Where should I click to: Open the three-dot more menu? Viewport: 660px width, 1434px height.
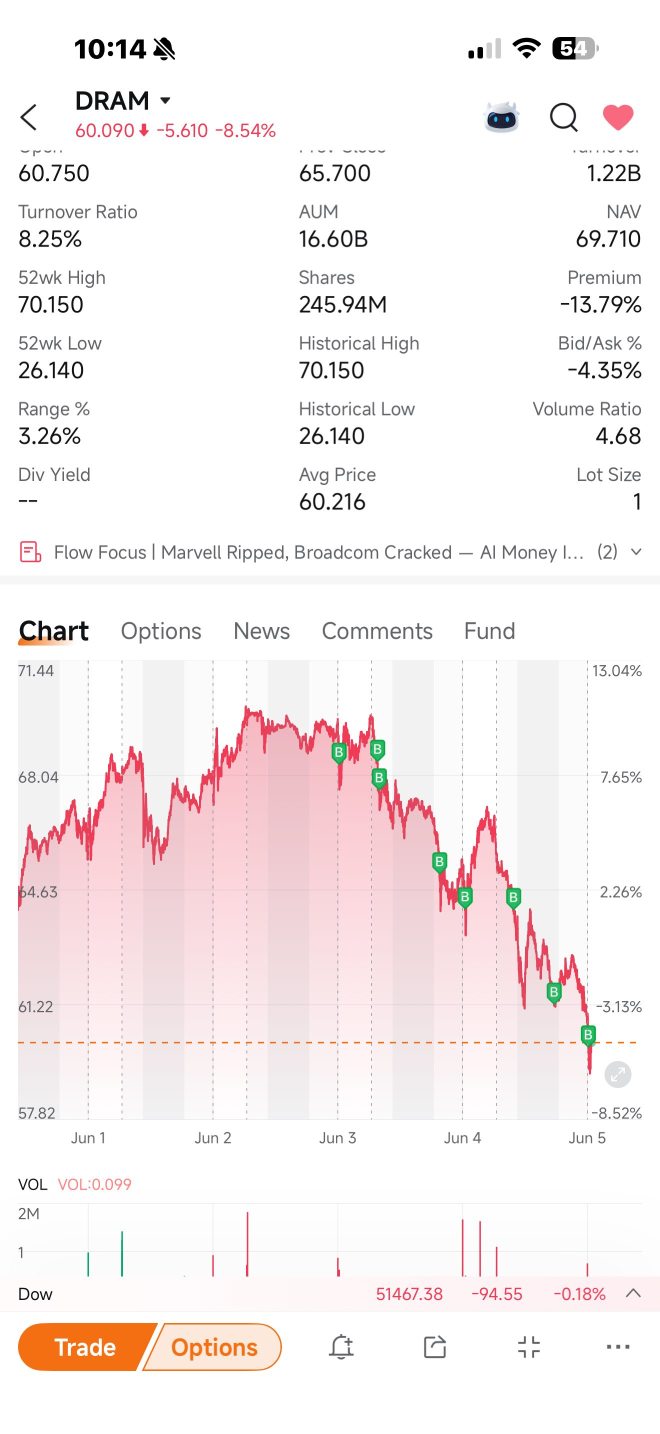619,1347
